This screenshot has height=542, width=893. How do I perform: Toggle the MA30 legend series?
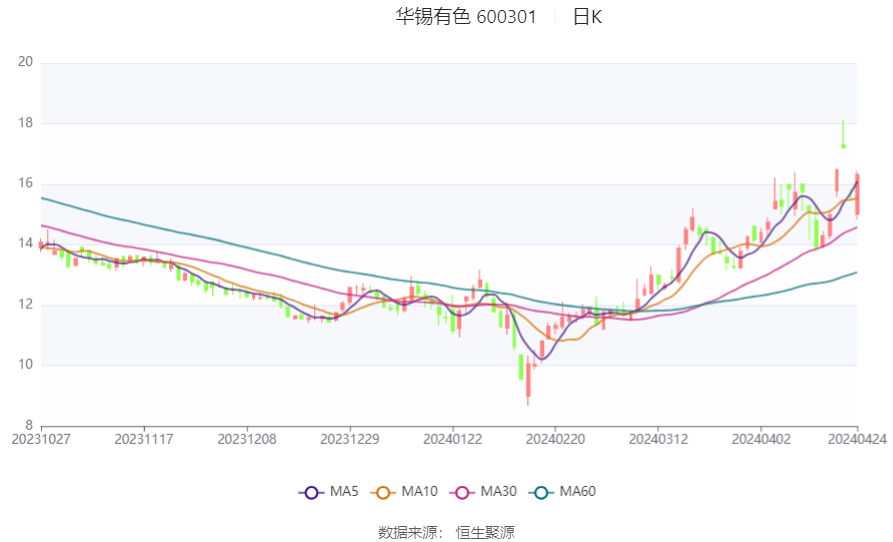point(483,492)
